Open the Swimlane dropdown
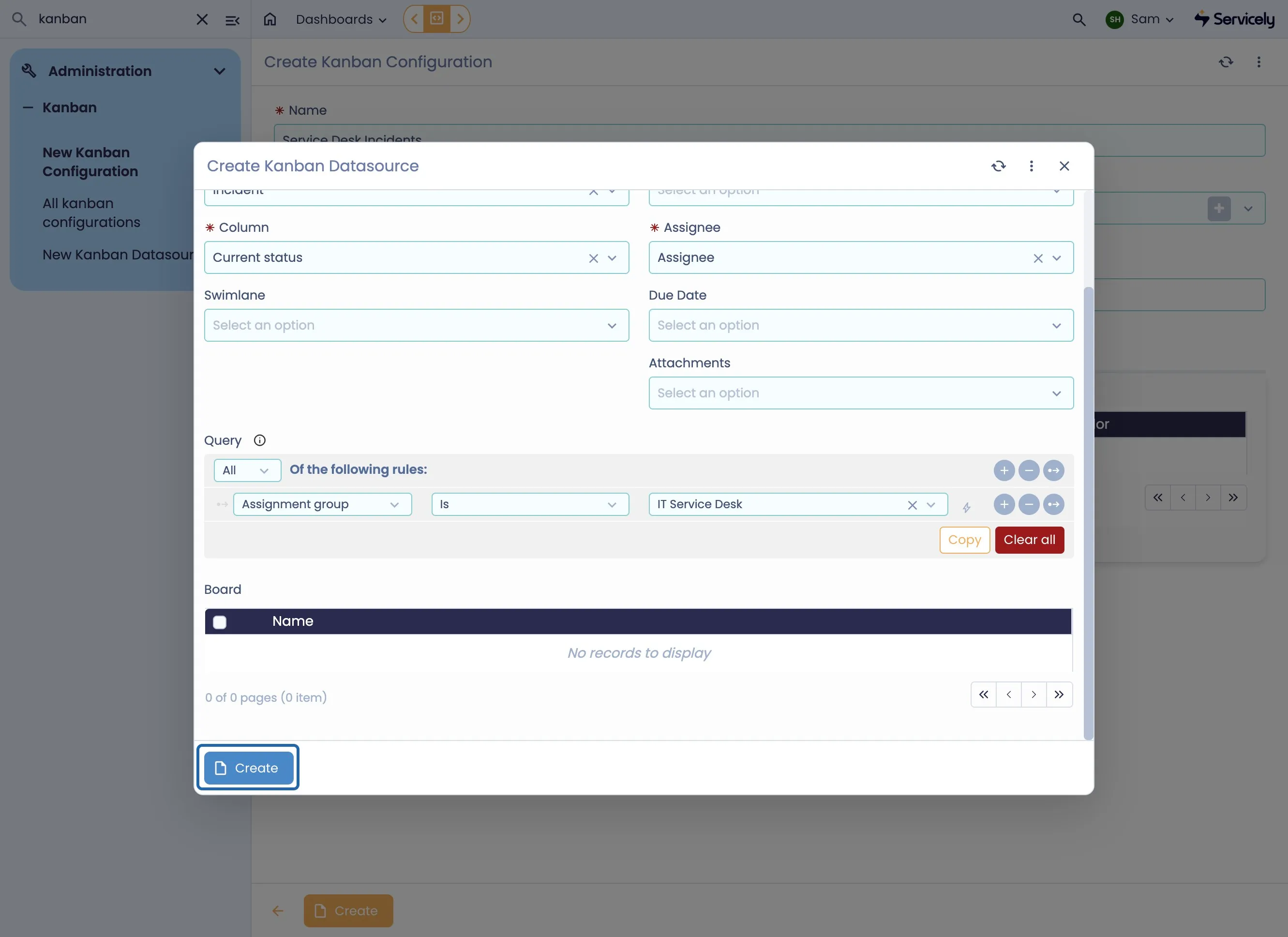This screenshot has height=937, width=1288. [416, 325]
